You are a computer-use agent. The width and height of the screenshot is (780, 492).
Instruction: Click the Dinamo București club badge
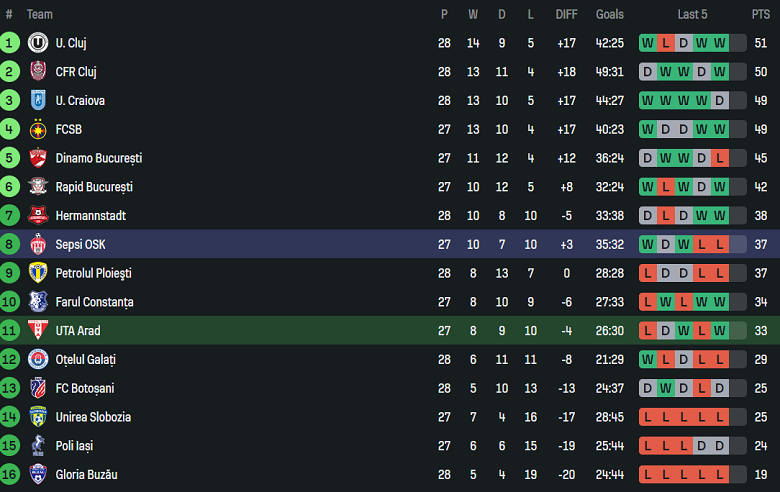point(38,158)
